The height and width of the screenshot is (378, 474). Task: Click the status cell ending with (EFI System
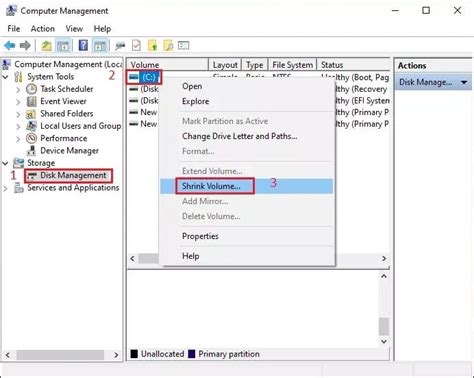point(362,101)
